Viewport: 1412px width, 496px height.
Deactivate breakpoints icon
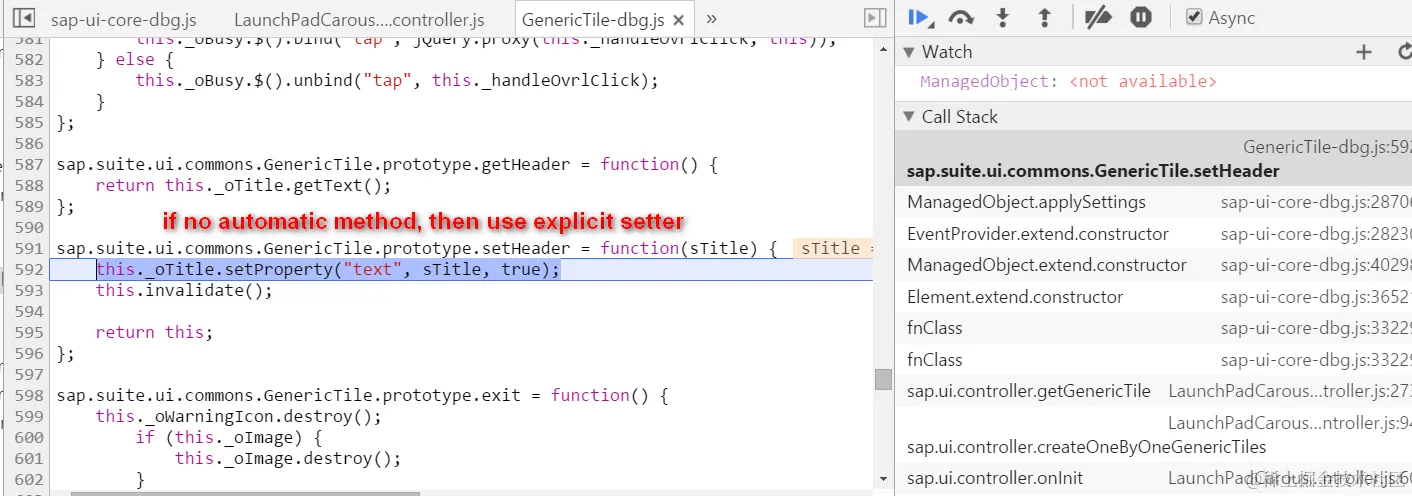[1098, 17]
